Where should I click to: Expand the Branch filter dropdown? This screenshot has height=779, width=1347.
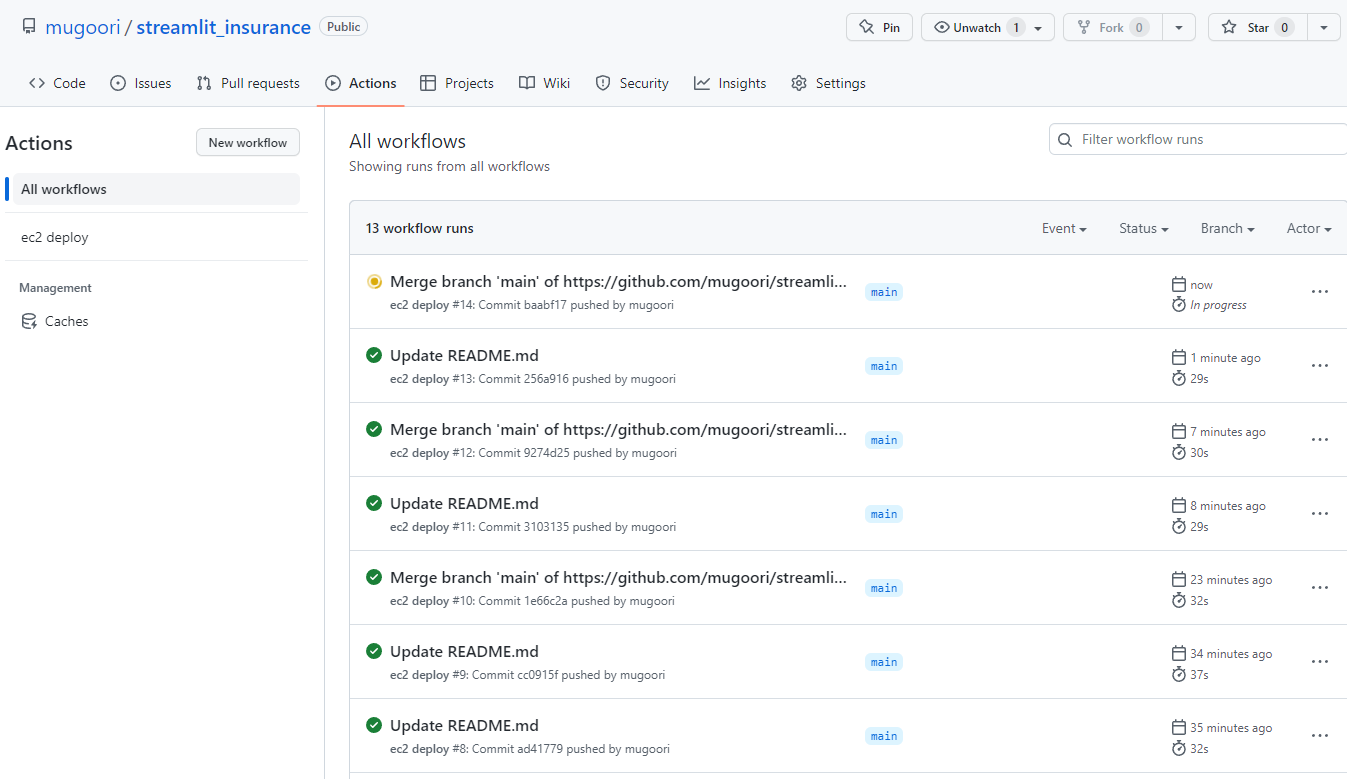tap(1226, 228)
